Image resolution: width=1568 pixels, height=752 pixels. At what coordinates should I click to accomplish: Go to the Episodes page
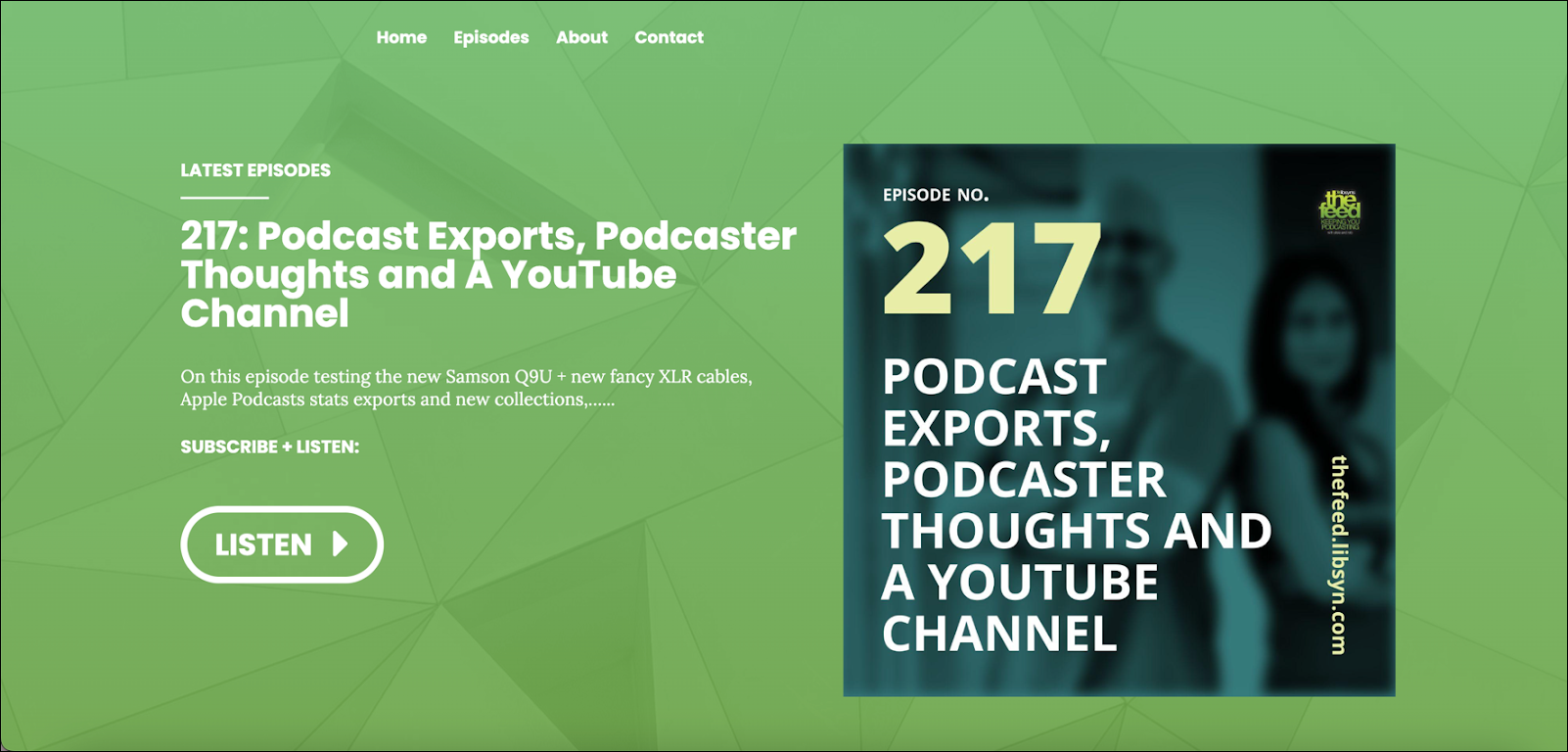(490, 37)
